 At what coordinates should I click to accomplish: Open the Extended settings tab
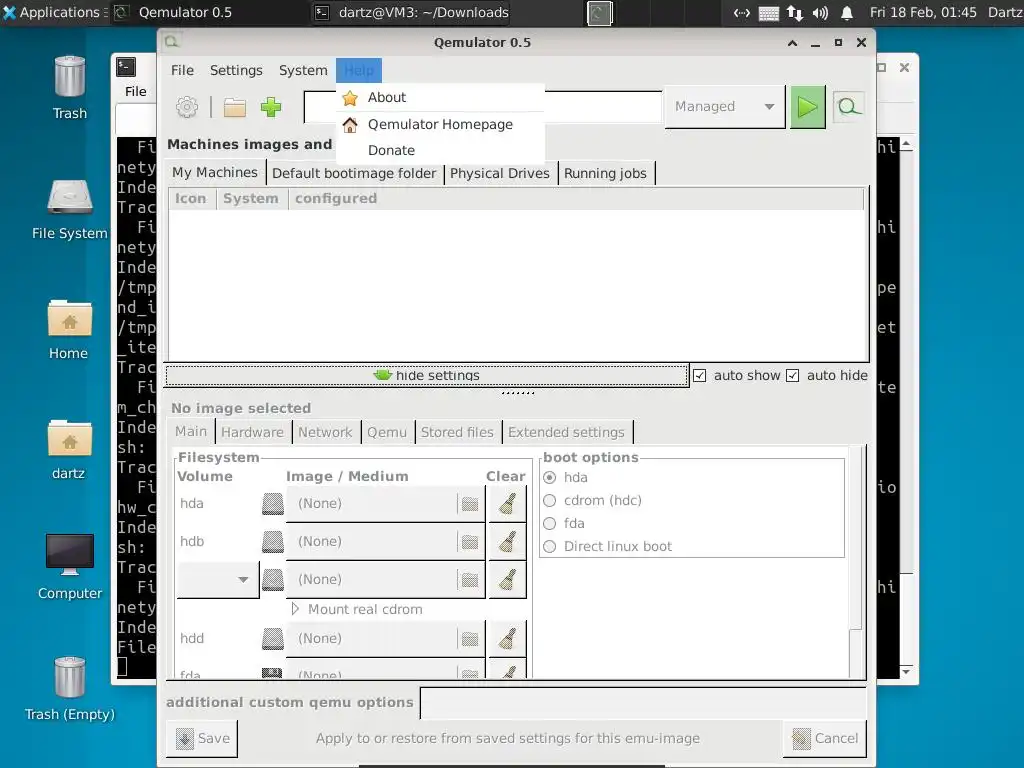point(566,432)
